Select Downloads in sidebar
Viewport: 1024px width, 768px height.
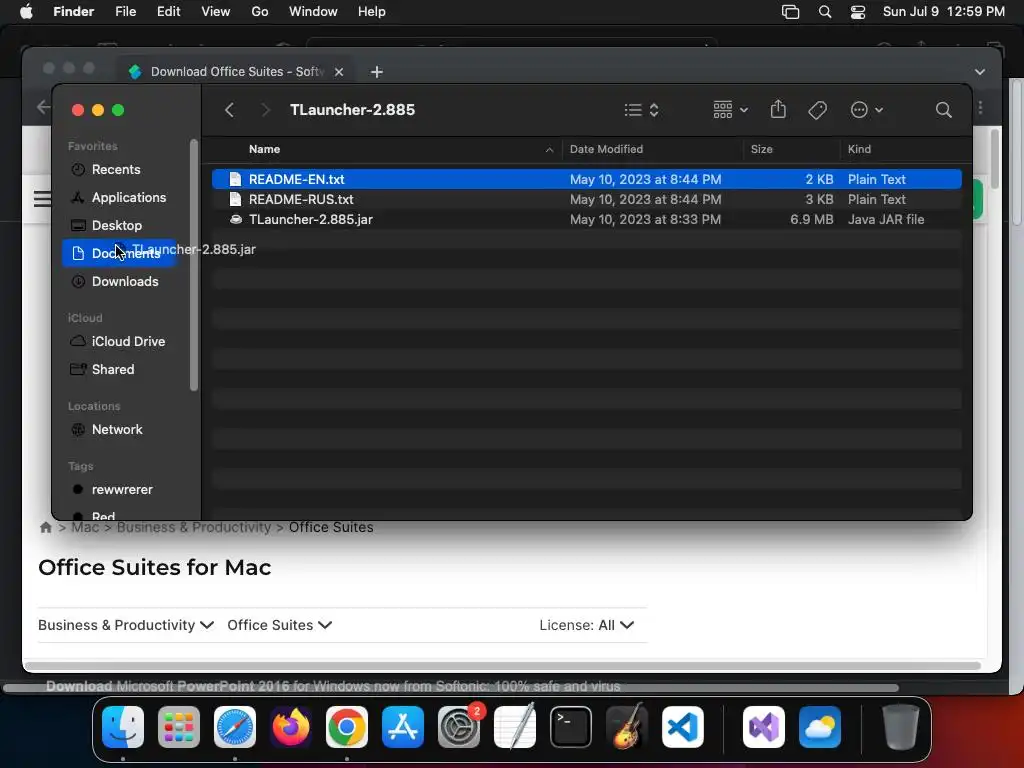click(125, 281)
